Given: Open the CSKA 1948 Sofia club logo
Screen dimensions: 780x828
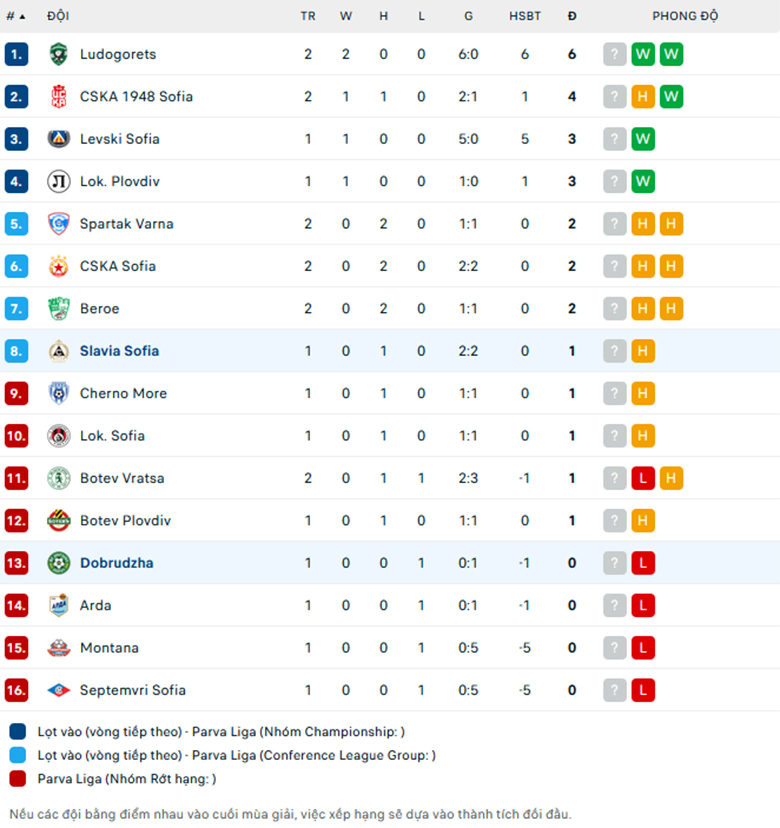Looking at the screenshot, I should [x=59, y=97].
